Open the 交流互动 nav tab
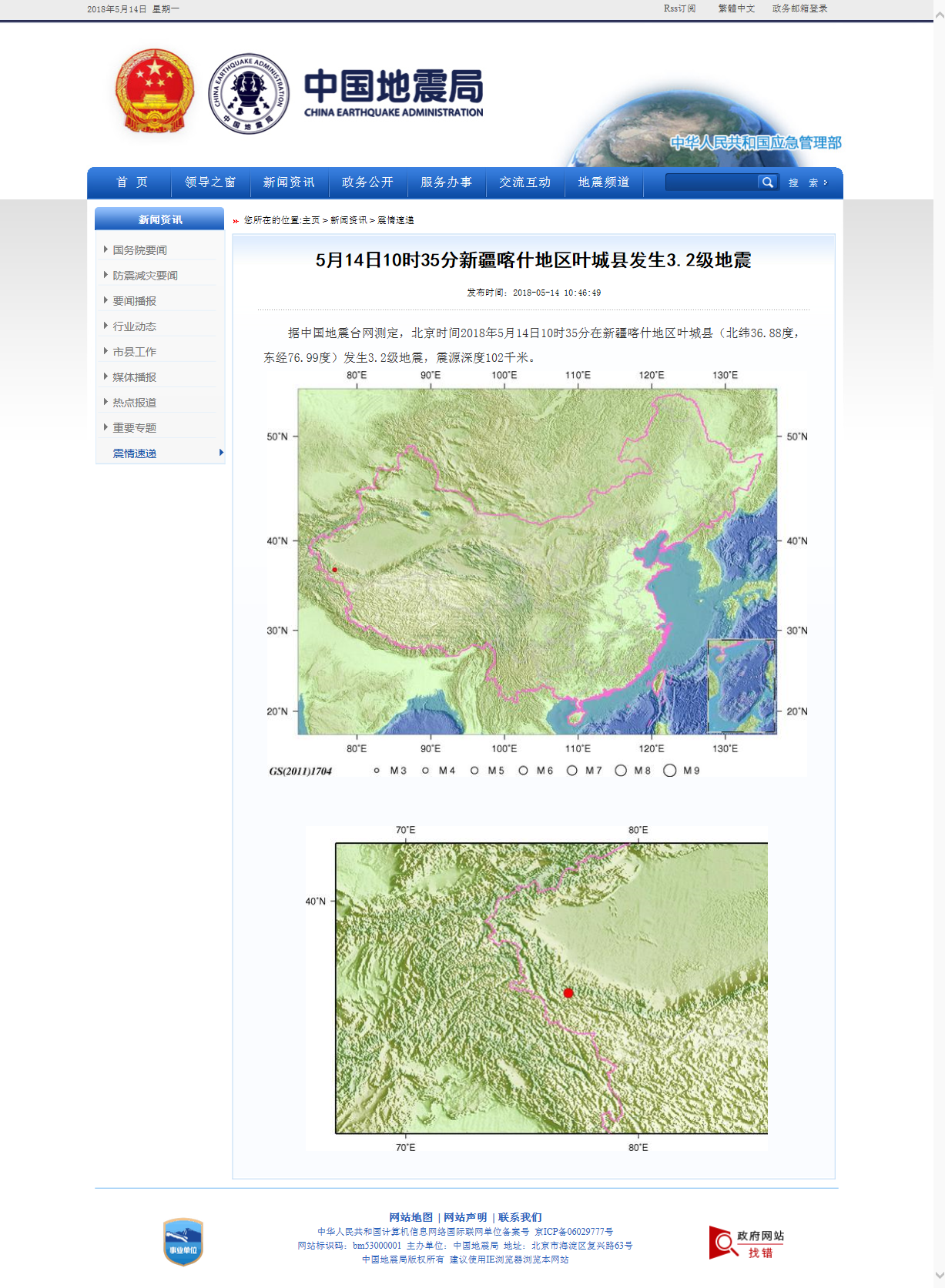 point(524,182)
